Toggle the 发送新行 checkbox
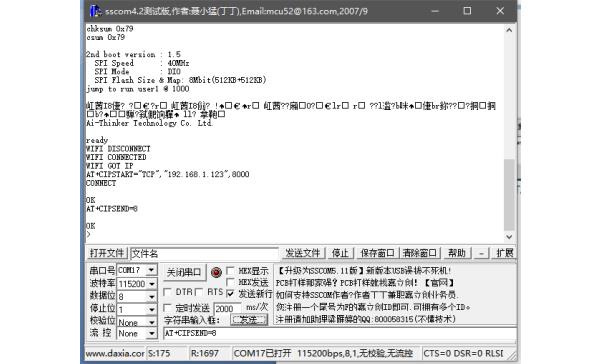600x364 pixels. (230, 294)
